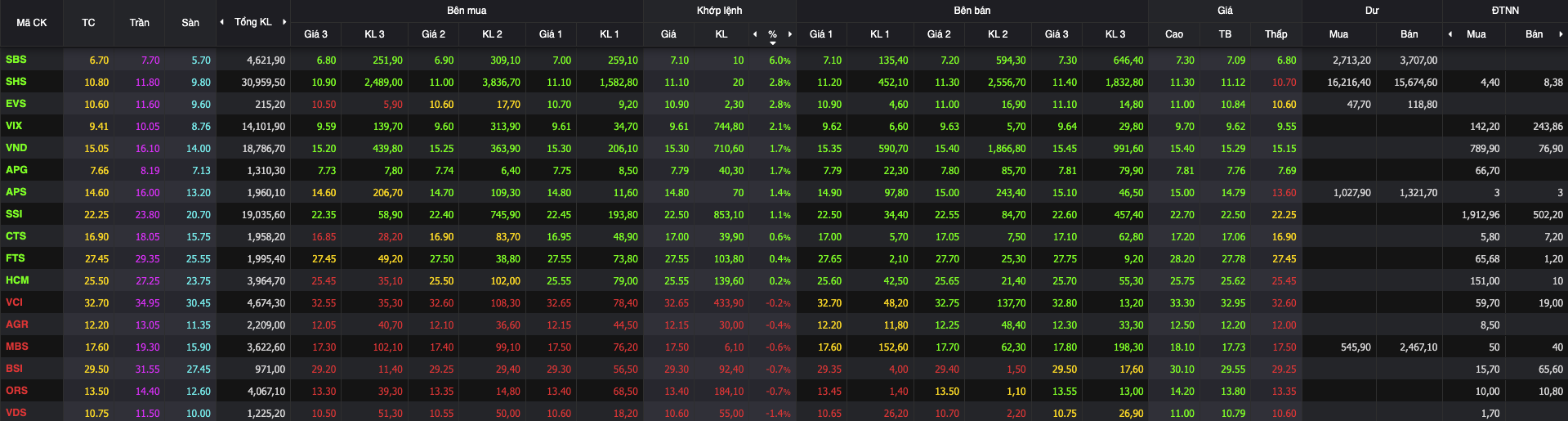Toggle the sort triangle under % header
The width and height of the screenshot is (1568, 421).
pyautogui.click(x=773, y=43)
